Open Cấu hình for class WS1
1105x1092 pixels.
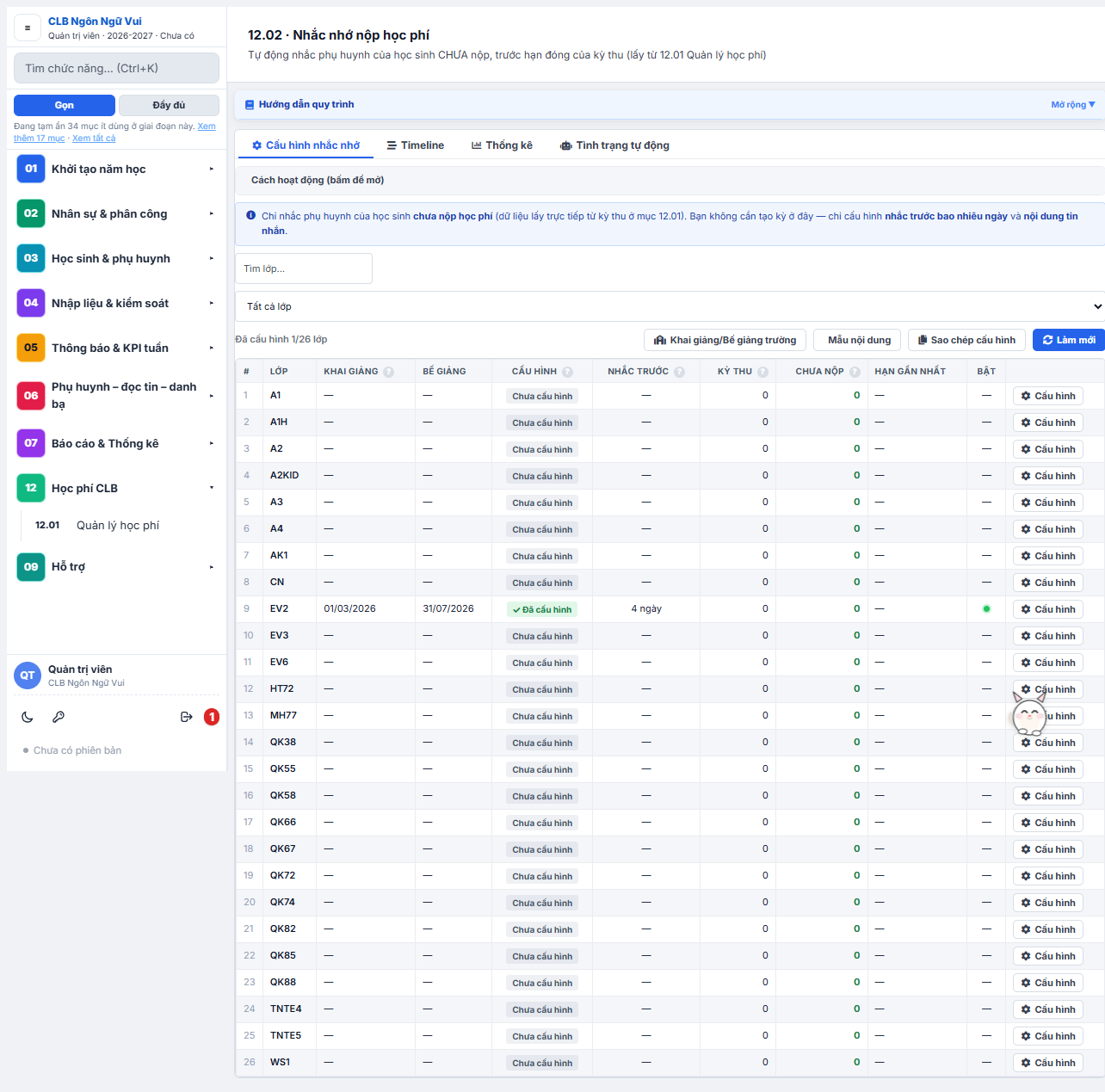(1048, 1063)
